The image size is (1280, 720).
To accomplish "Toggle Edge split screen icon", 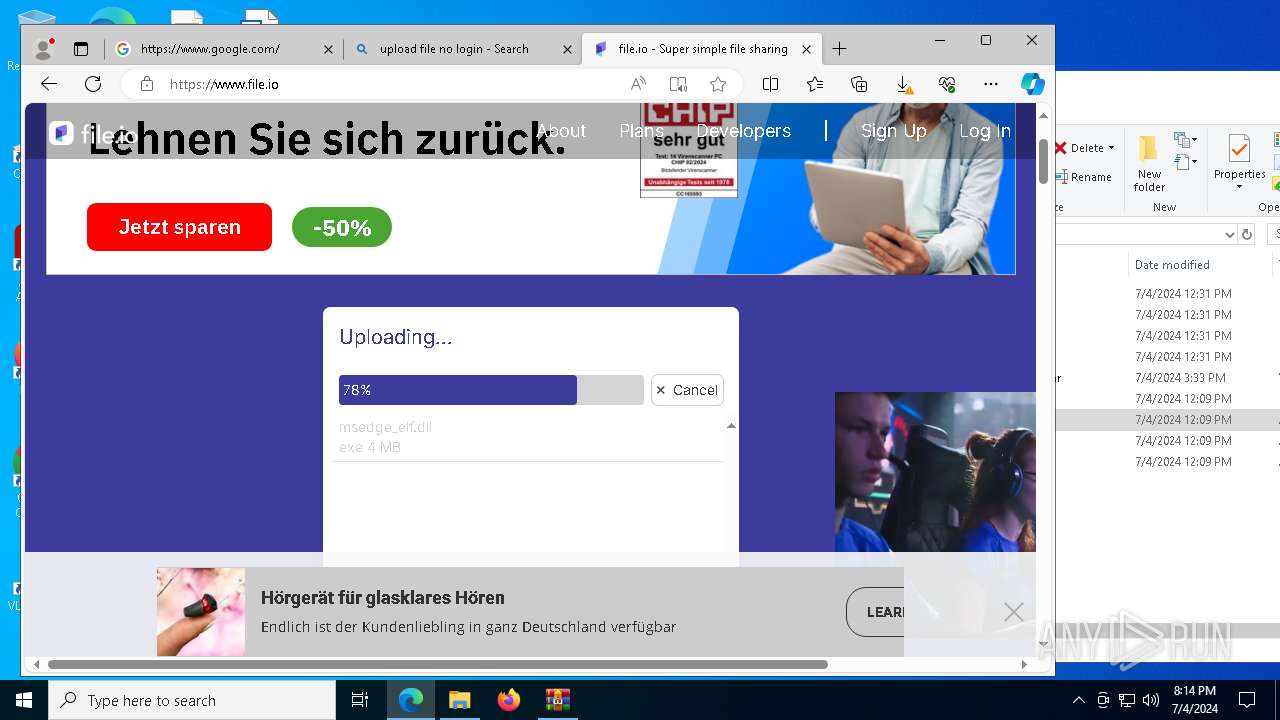I will [770, 84].
